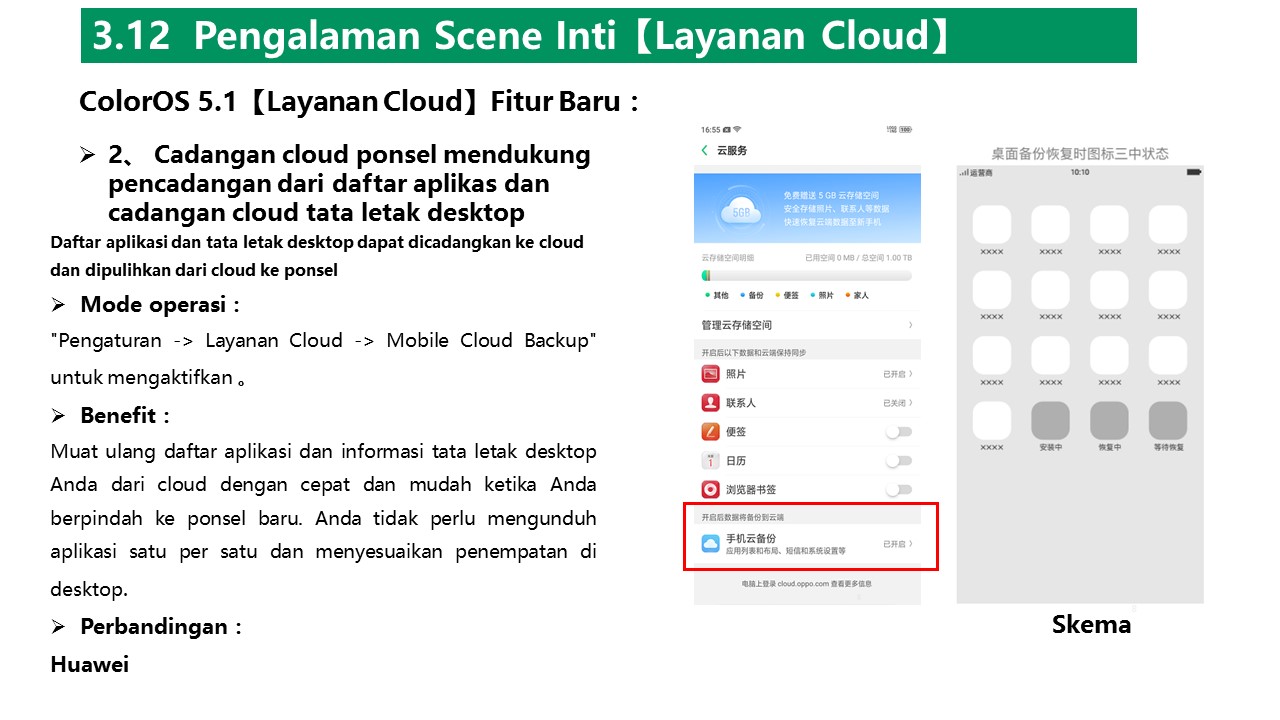Tap the 日历 calendar icon
The image size is (1280, 720).
pos(710,461)
